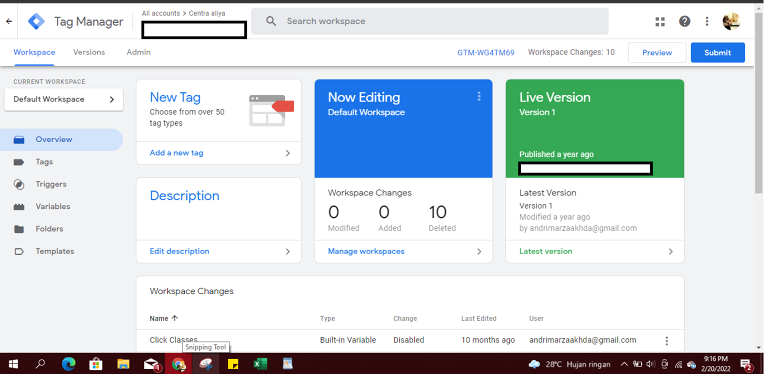The width and height of the screenshot is (768, 374).
Task: Click the taskbar search icon
Action: (x=41, y=364)
